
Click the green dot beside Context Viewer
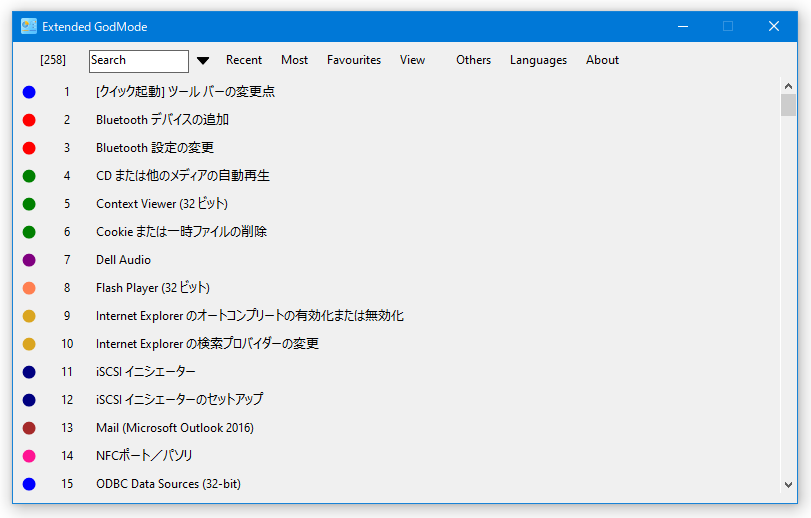click(29, 204)
